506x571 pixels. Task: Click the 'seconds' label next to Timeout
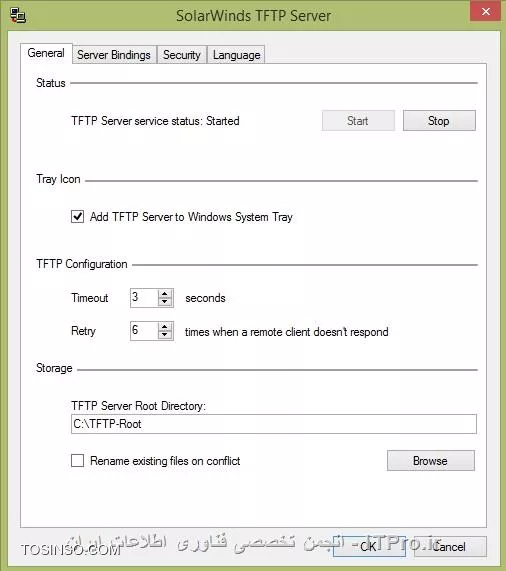[205, 298]
